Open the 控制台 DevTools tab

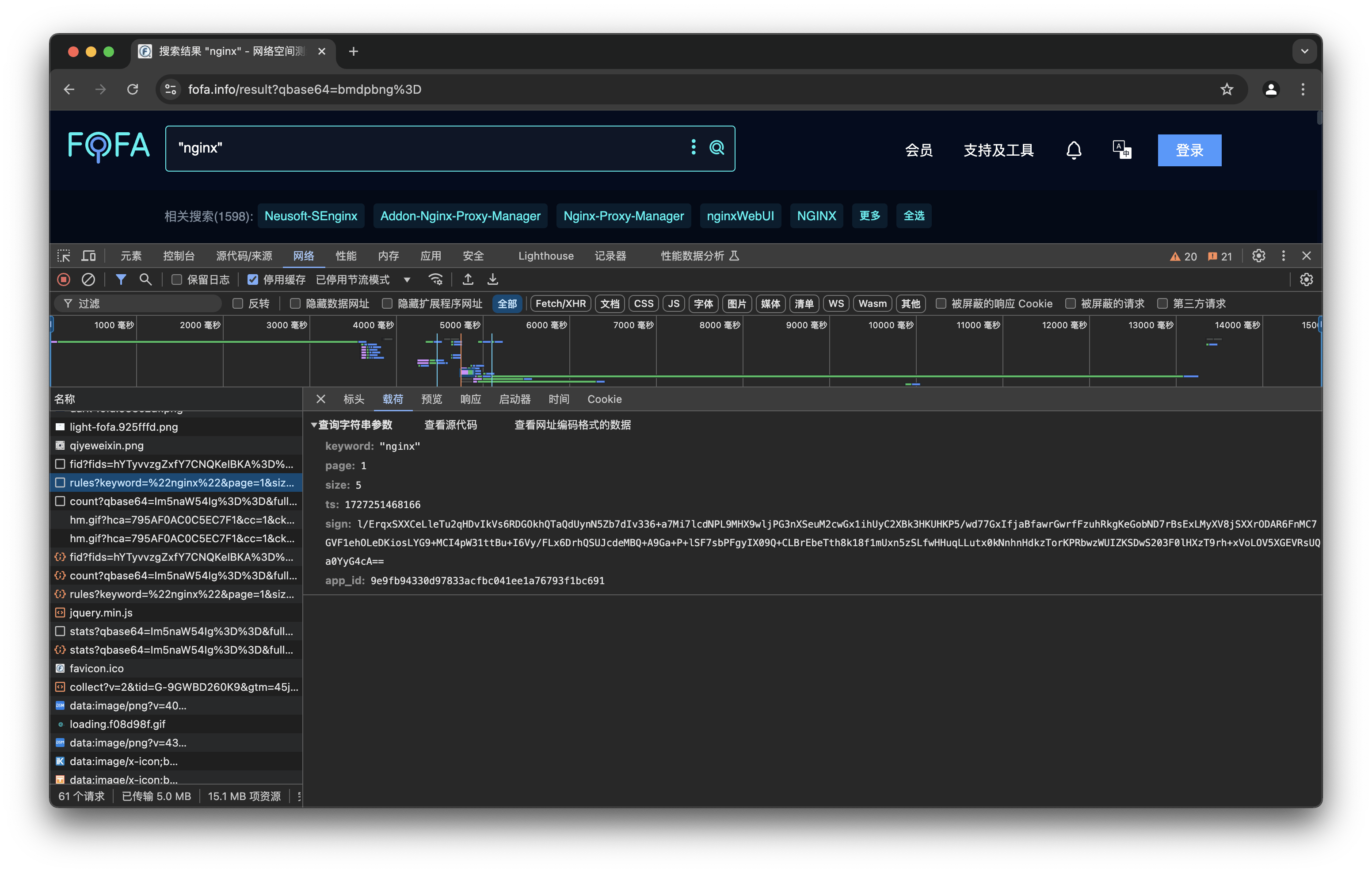pyautogui.click(x=179, y=256)
